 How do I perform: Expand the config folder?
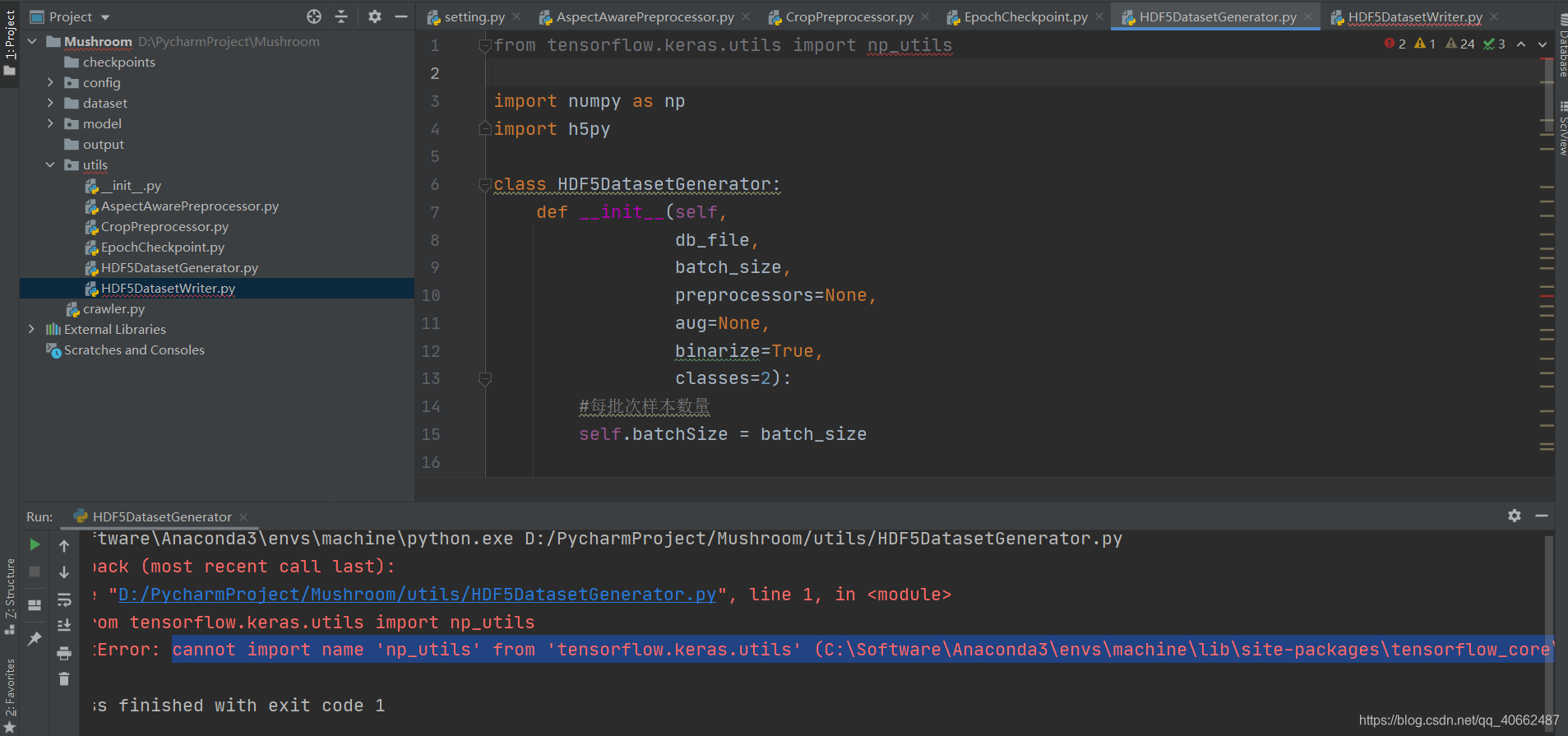(x=50, y=82)
